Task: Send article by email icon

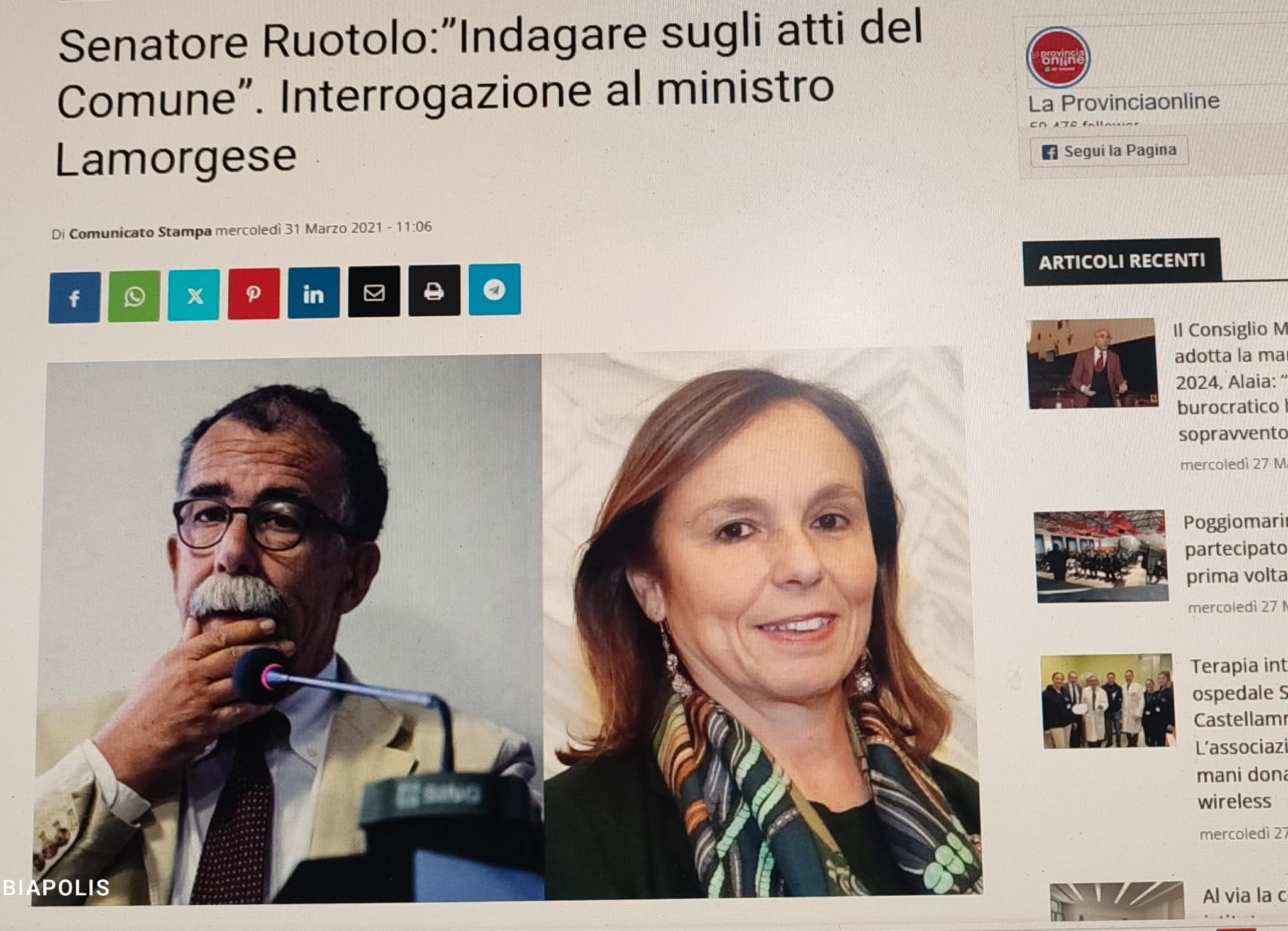Action: coord(374,291)
